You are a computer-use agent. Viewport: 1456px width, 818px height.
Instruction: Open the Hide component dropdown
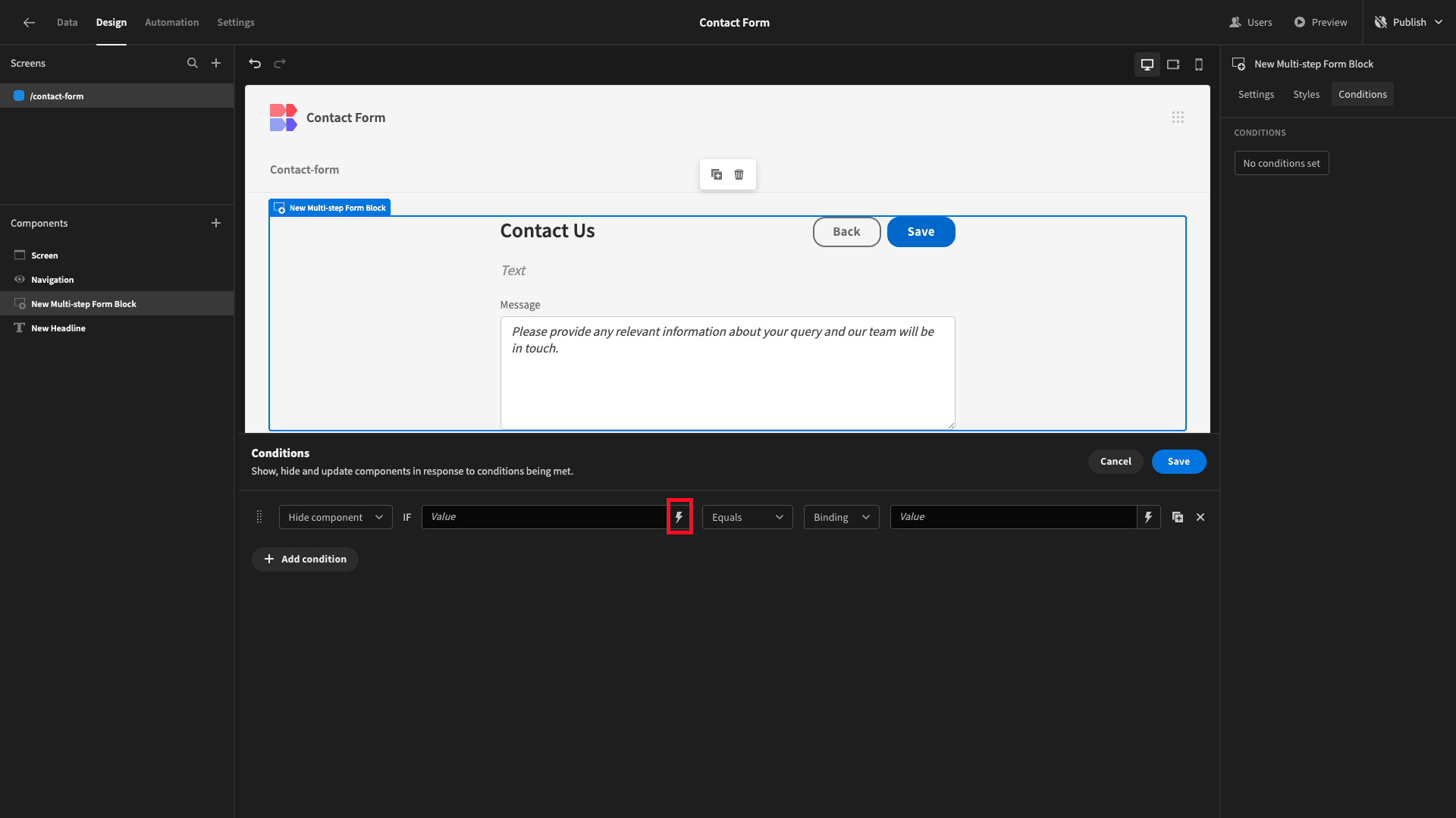click(x=336, y=517)
